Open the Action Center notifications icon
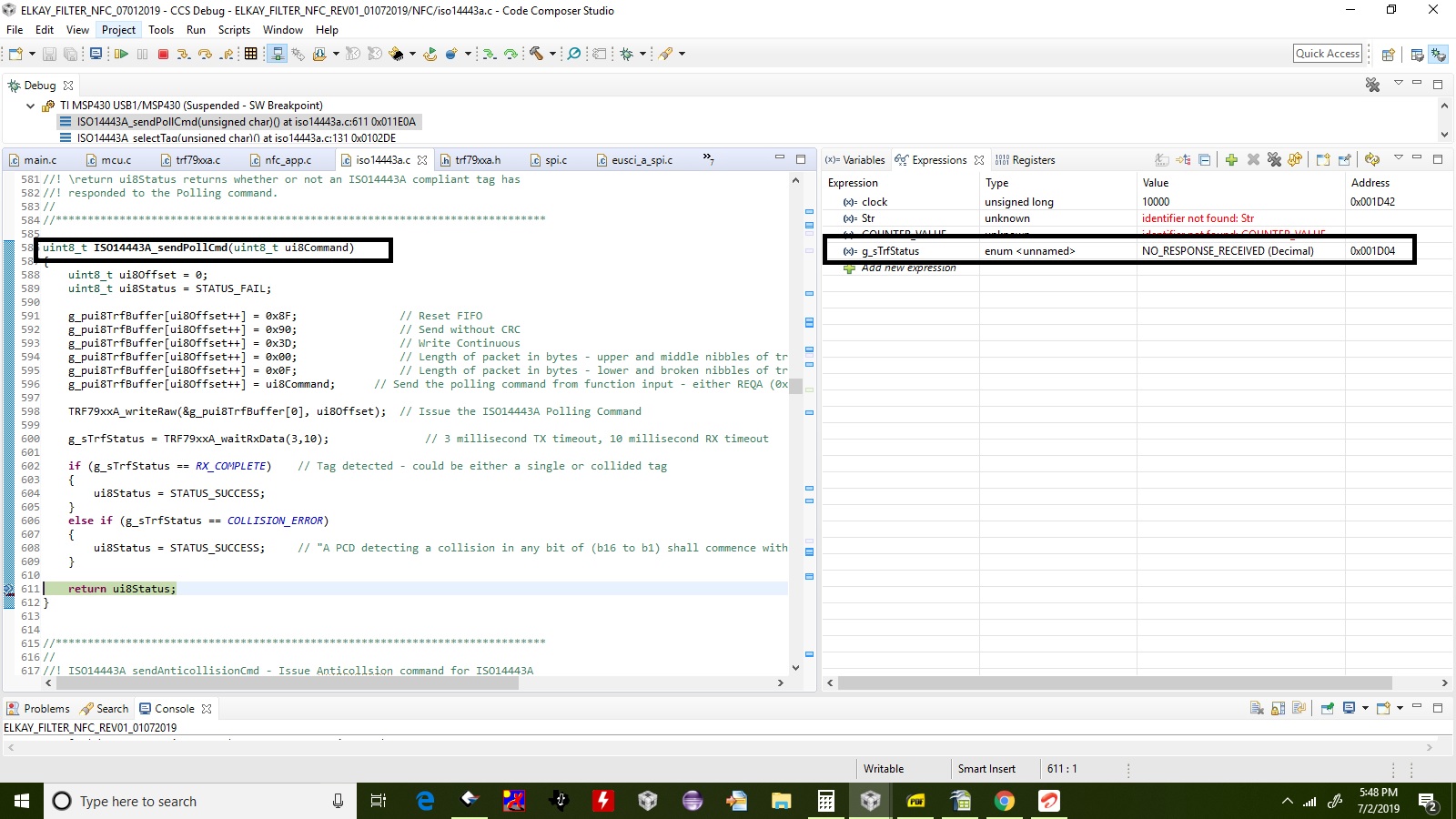The width and height of the screenshot is (1456, 819). [x=1428, y=802]
